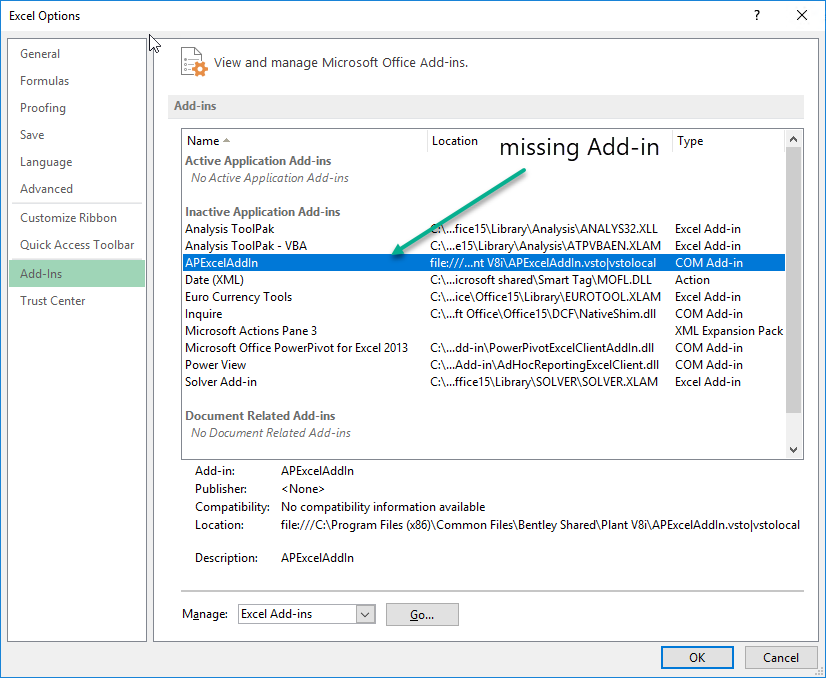Select Euro Currency Tools add-in

[484, 297]
